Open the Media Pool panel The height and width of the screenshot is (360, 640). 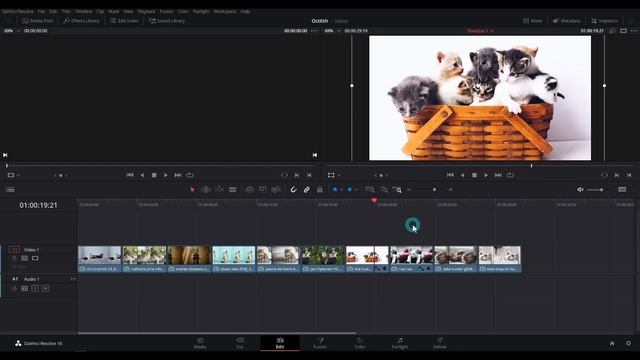[x=38, y=21]
